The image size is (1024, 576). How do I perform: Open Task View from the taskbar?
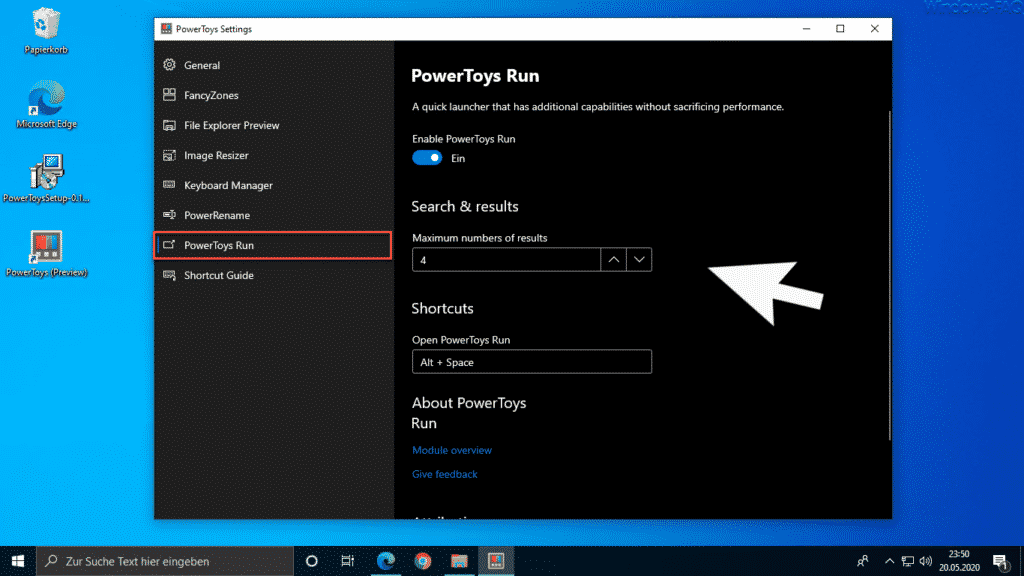click(x=347, y=561)
